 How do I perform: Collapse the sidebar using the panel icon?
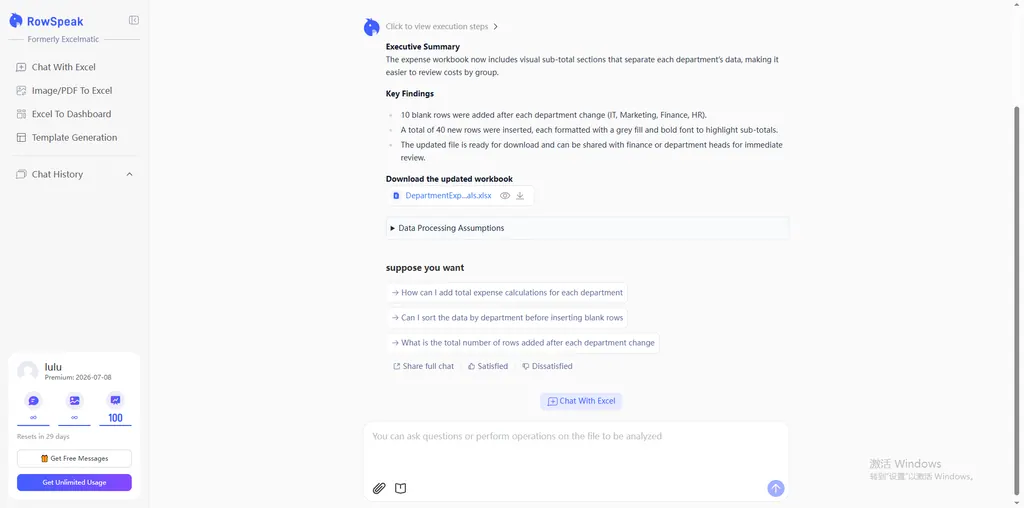coord(134,20)
